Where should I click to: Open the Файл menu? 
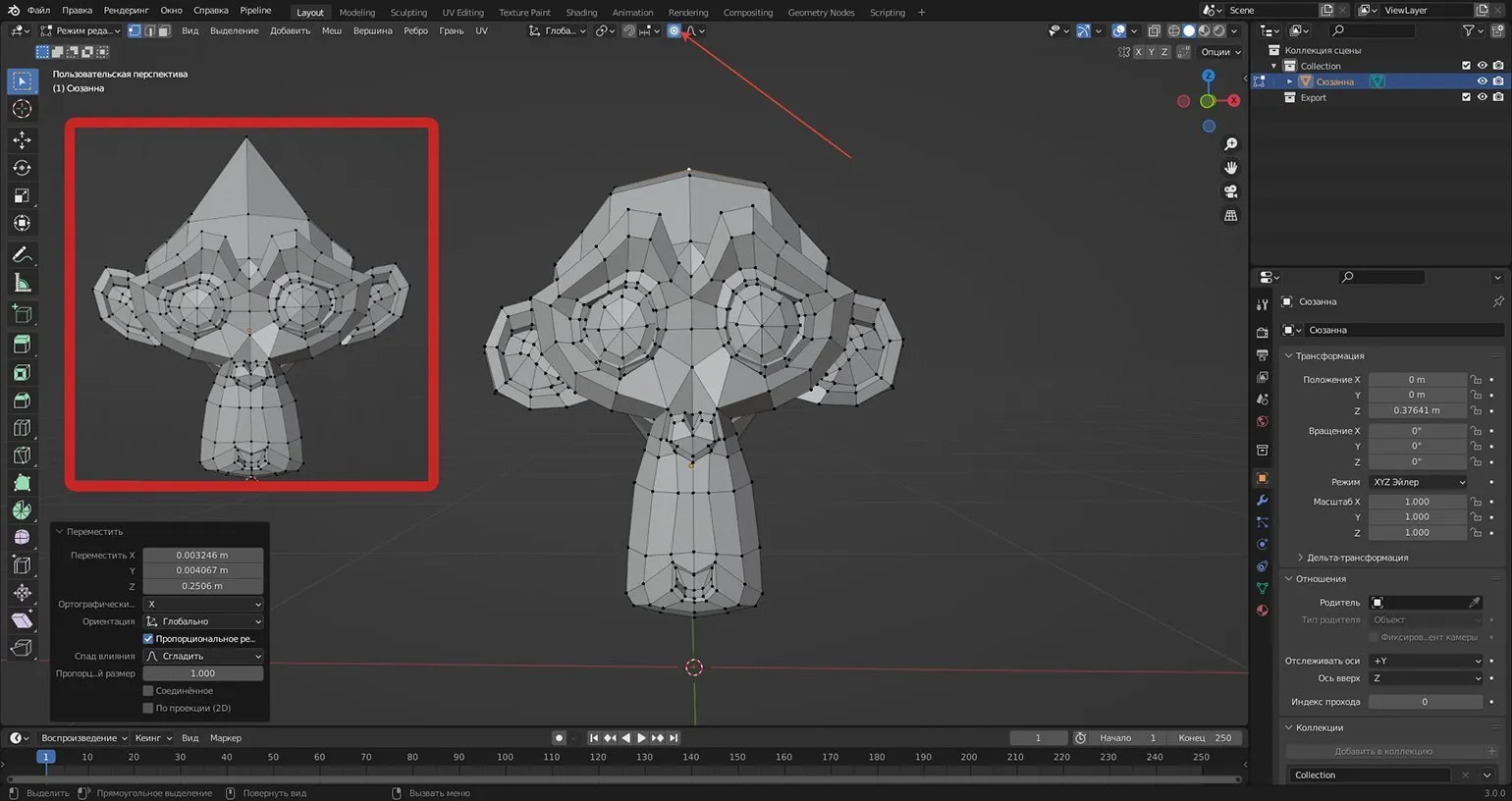38,11
